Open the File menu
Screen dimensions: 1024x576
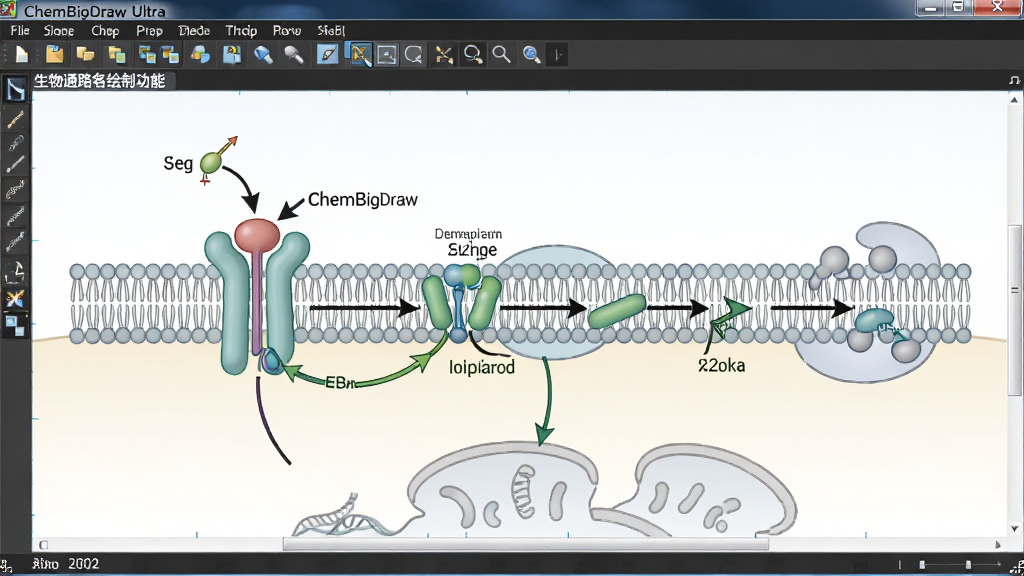[20, 31]
